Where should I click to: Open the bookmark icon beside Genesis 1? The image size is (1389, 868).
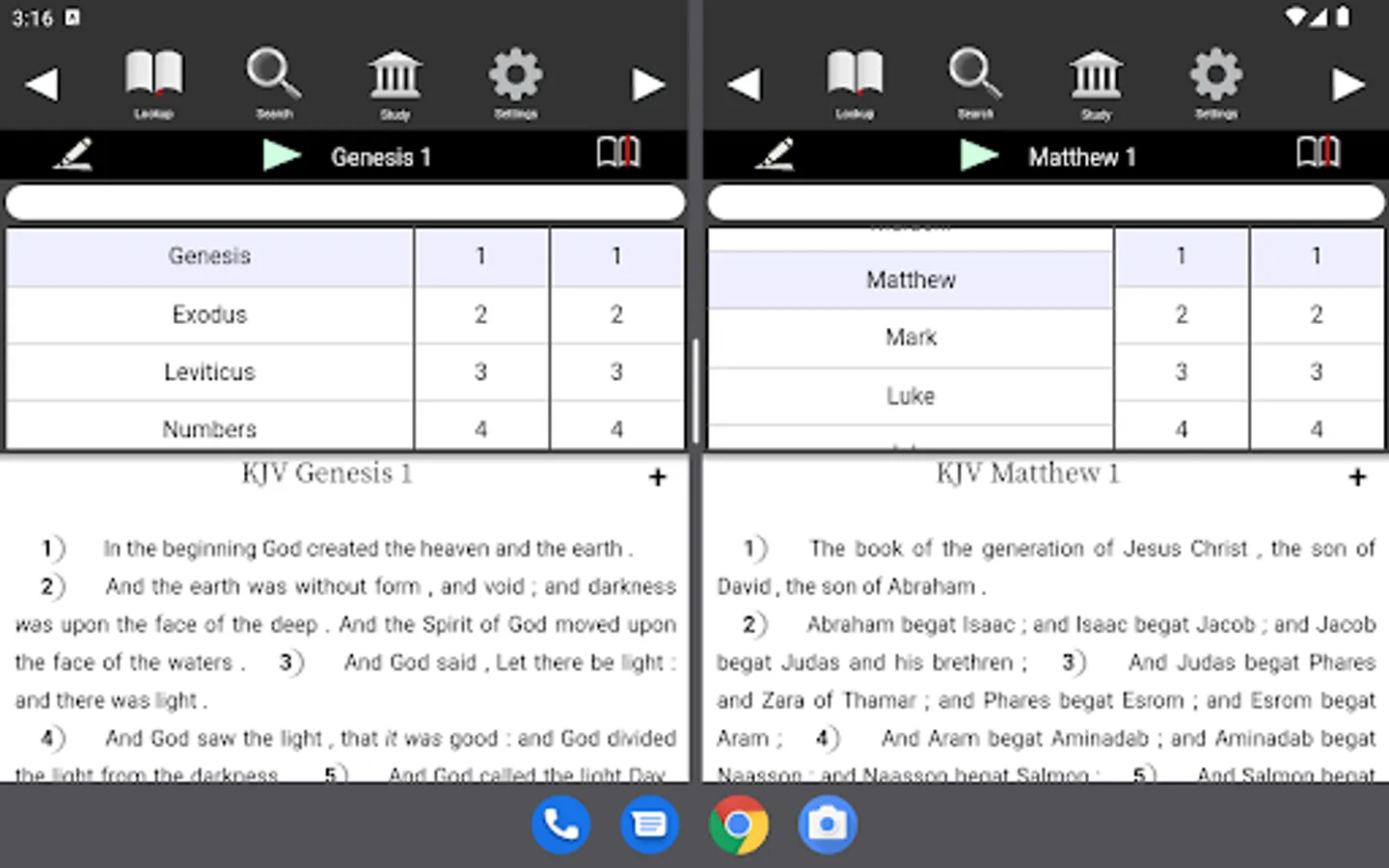point(618,152)
